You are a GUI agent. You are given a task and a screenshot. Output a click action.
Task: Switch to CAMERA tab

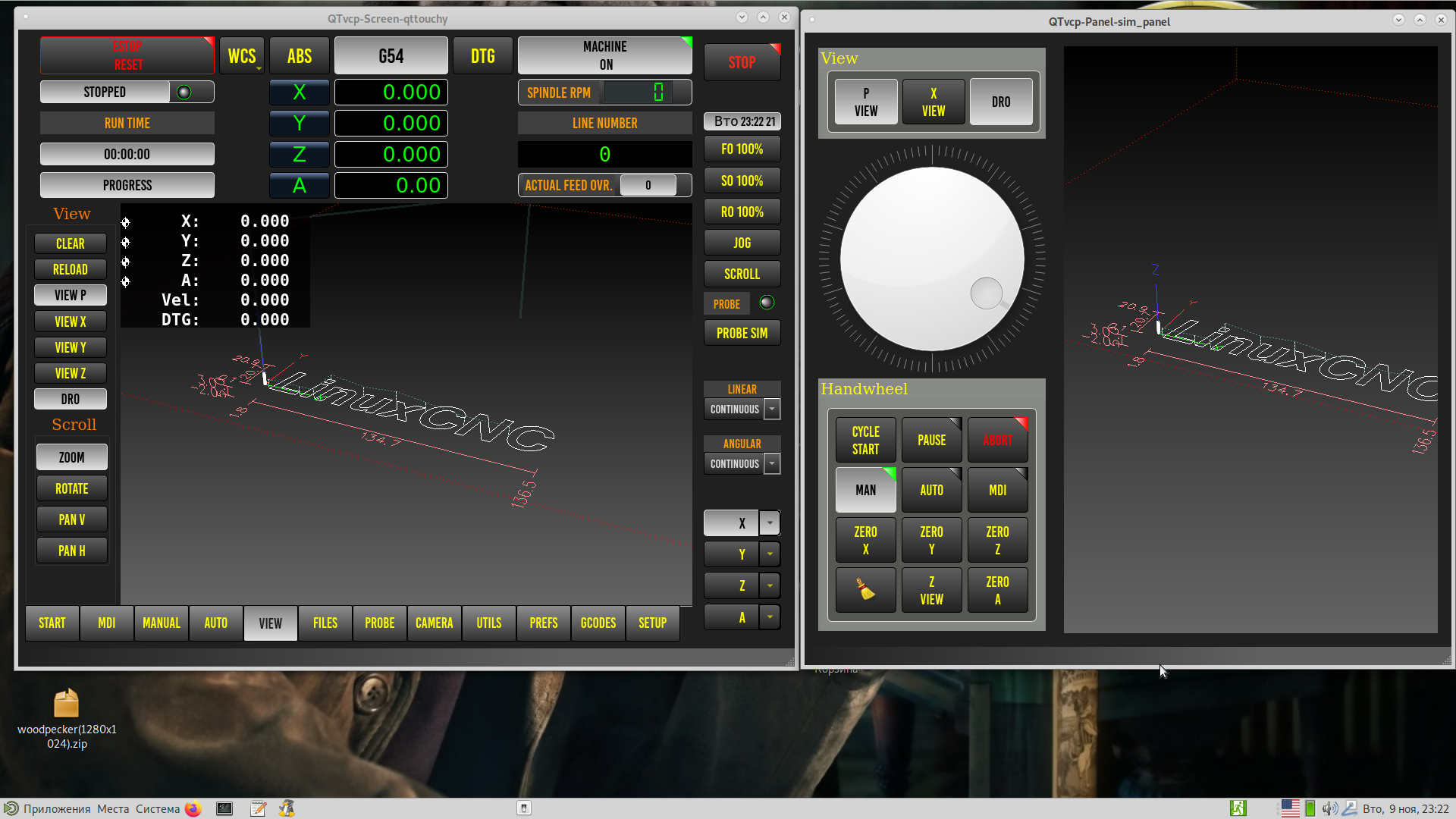click(x=435, y=623)
